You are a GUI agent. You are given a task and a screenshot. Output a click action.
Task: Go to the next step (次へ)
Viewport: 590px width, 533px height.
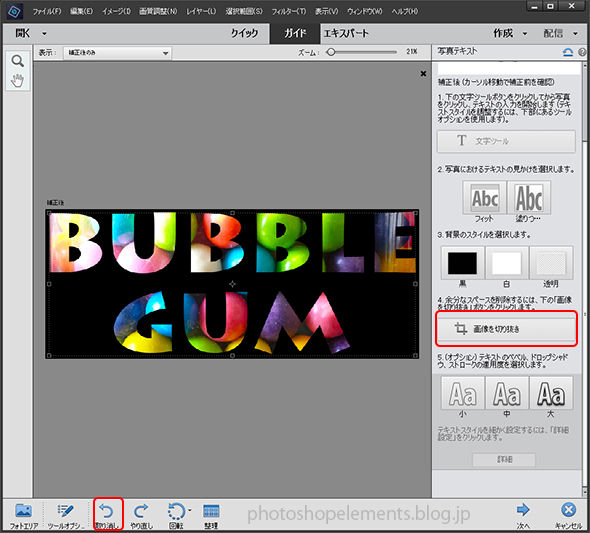pyautogui.click(x=523, y=516)
